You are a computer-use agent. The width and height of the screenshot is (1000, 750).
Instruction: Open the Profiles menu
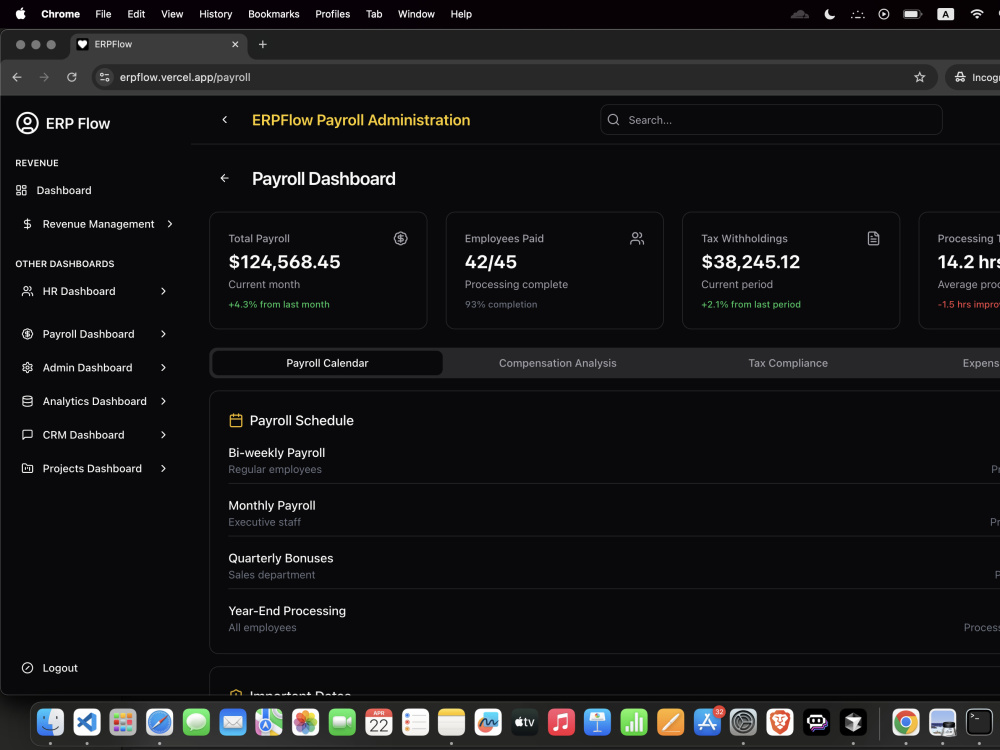click(x=332, y=14)
